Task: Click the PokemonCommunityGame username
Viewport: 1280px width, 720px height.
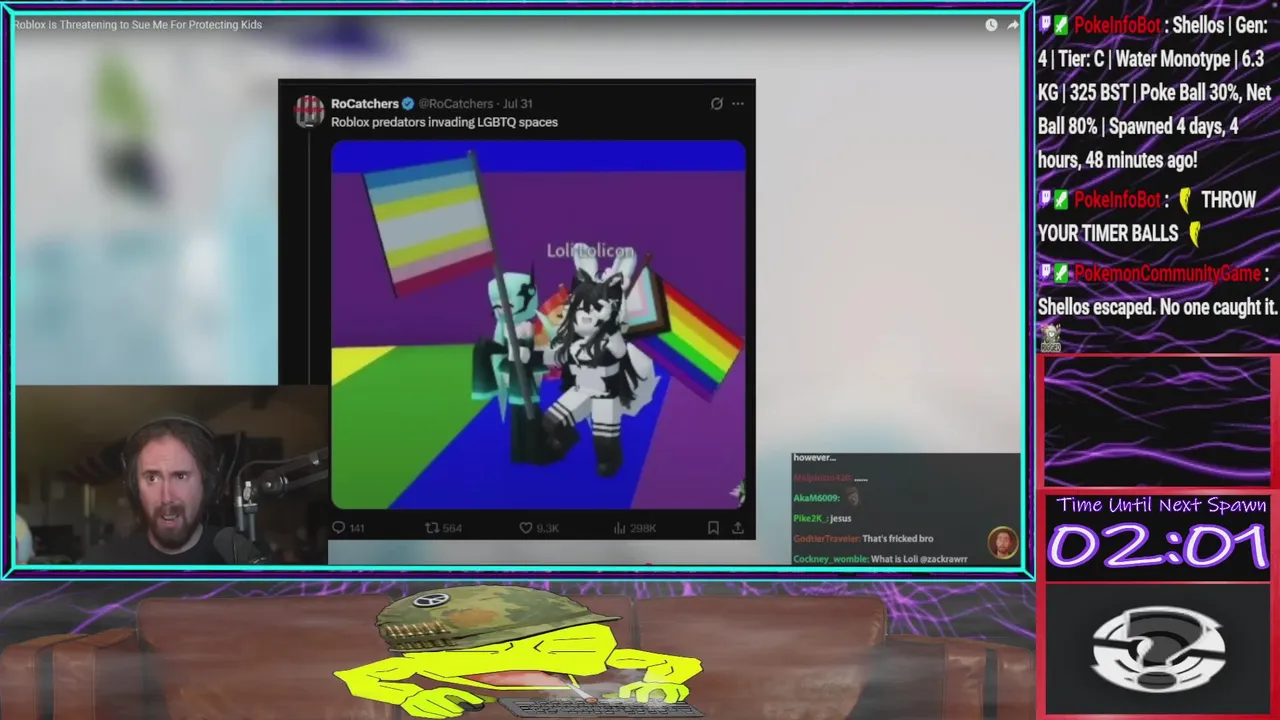Action: coord(1168,273)
